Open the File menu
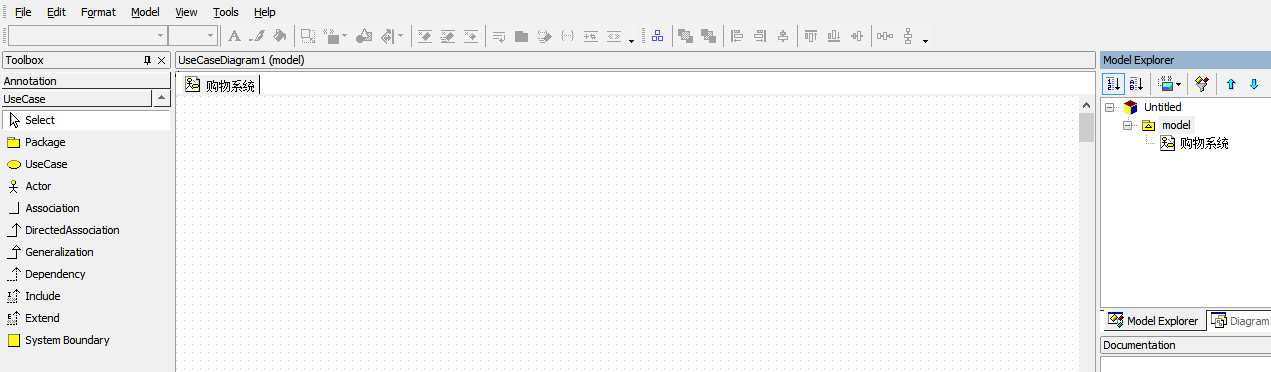 [23, 12]
